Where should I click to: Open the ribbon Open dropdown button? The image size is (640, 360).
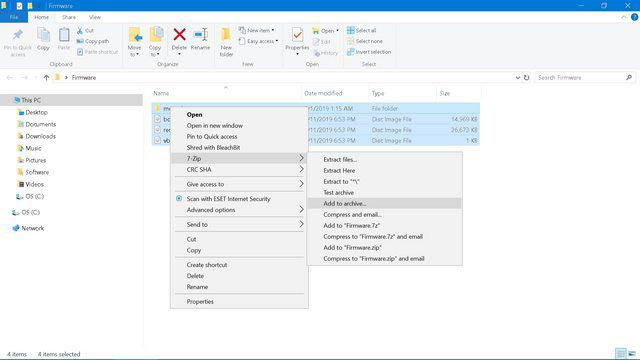pyautogui.click(x=326, y=31)
